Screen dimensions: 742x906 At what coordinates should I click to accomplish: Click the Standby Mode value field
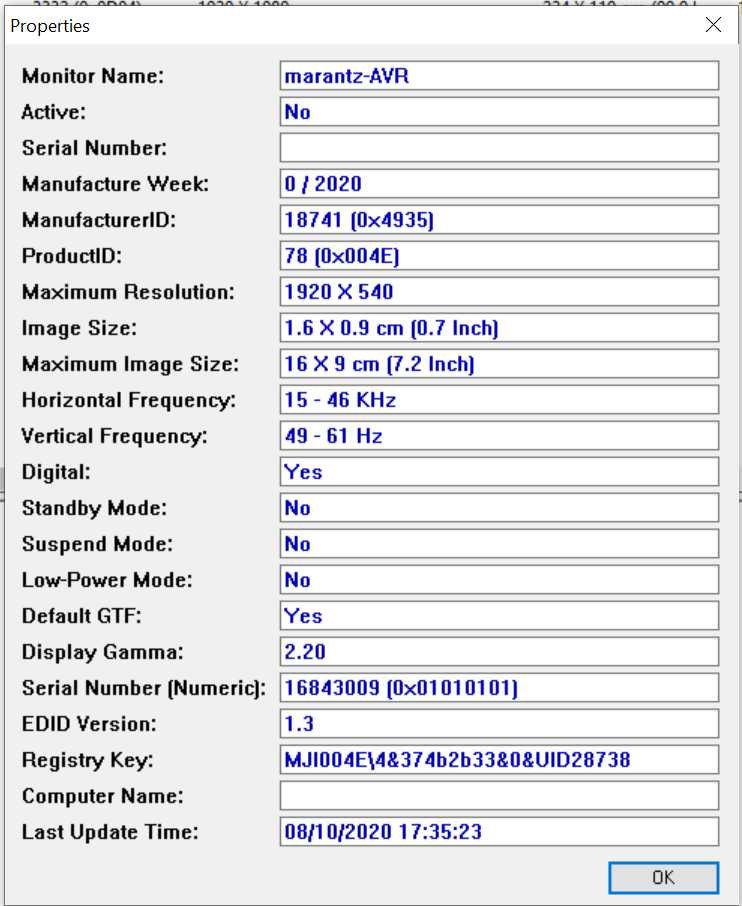coord(499,508)
